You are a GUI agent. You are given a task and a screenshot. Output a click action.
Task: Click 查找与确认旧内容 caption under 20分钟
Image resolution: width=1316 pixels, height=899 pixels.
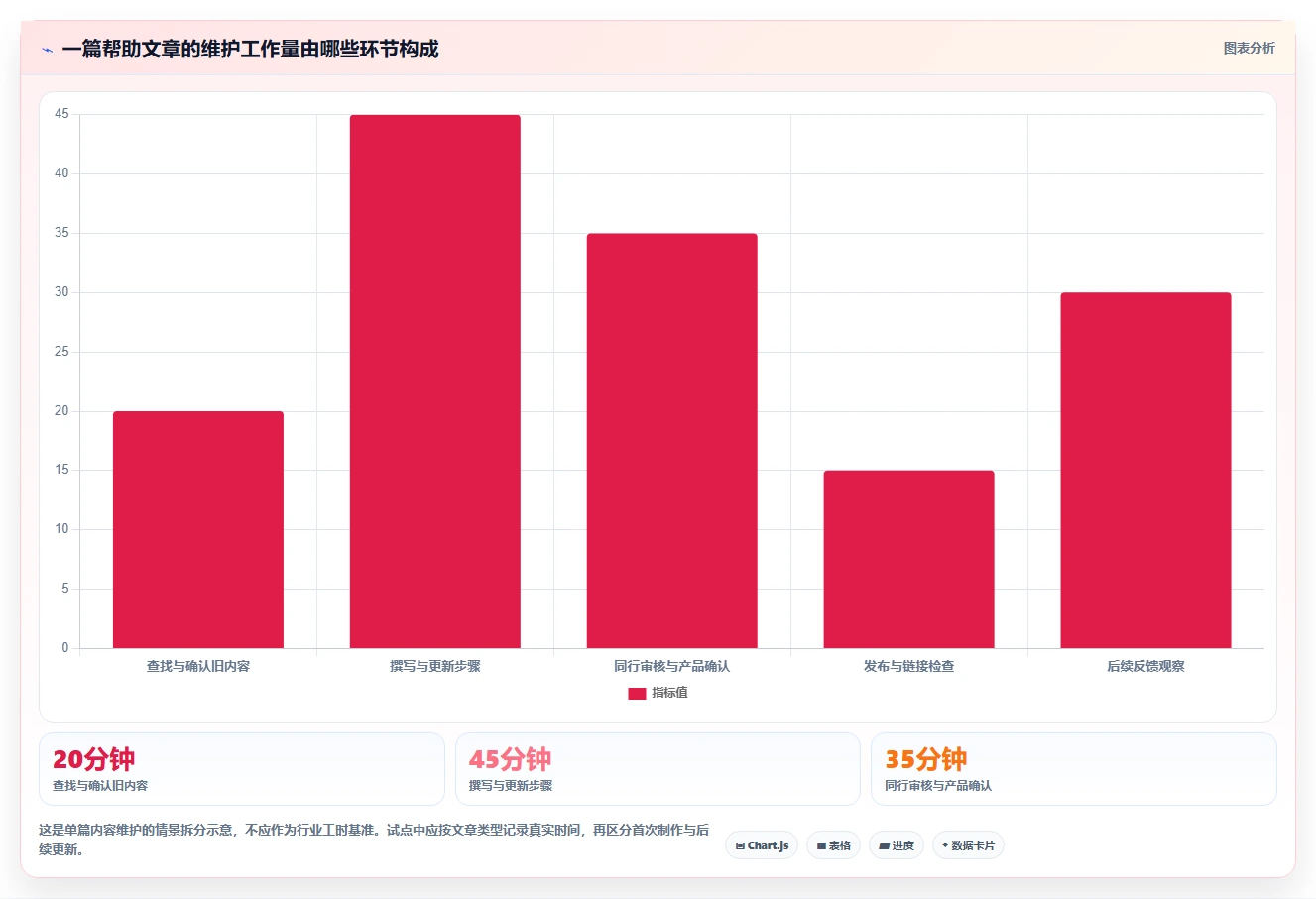tap(100, 786)
